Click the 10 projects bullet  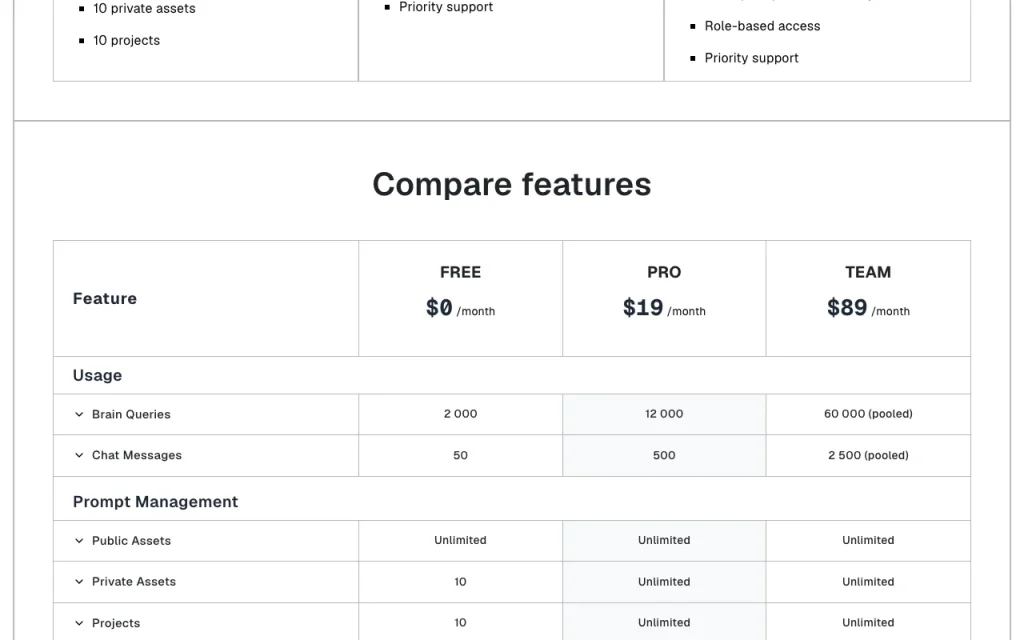coord(127,40)
